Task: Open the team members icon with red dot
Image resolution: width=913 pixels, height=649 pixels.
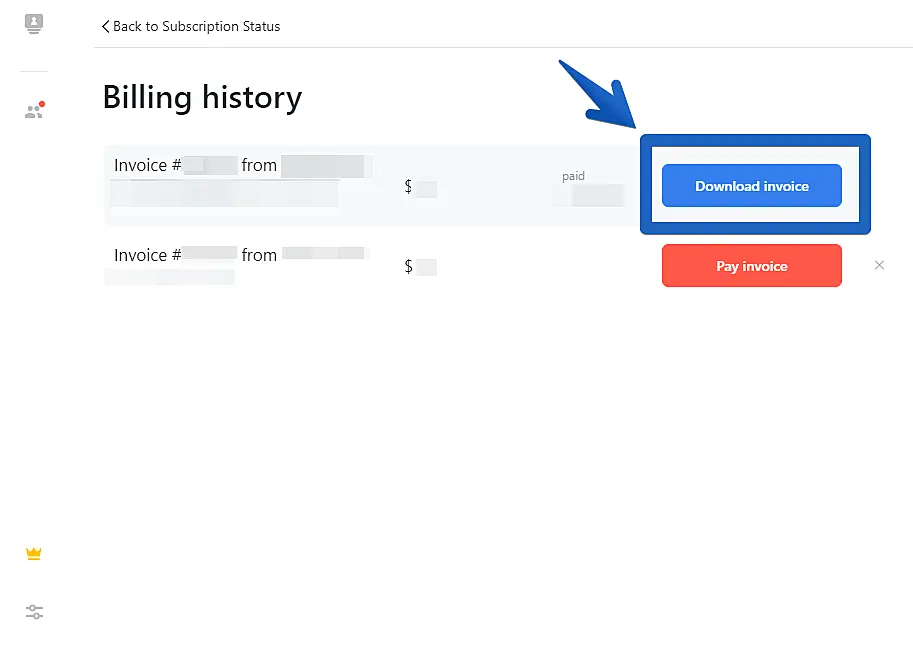Action: (x=34, y=111)
